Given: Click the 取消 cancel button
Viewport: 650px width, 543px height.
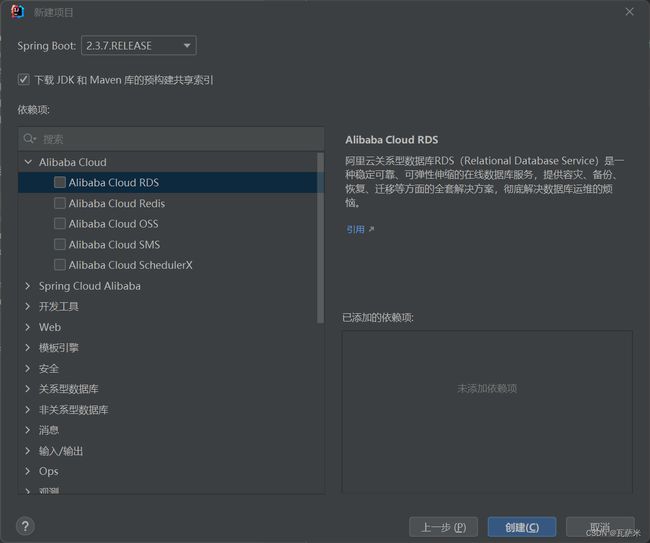Looking at the screenshot, I should pos(600,527).
